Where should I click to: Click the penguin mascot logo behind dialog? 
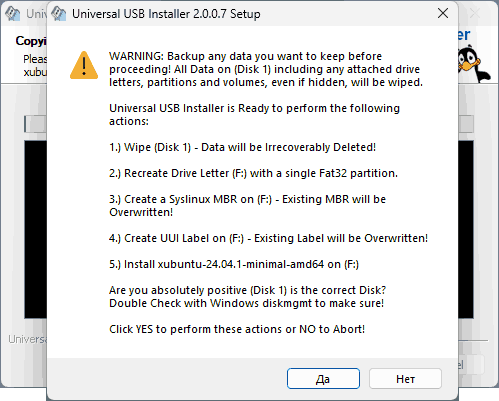[473, 65]
